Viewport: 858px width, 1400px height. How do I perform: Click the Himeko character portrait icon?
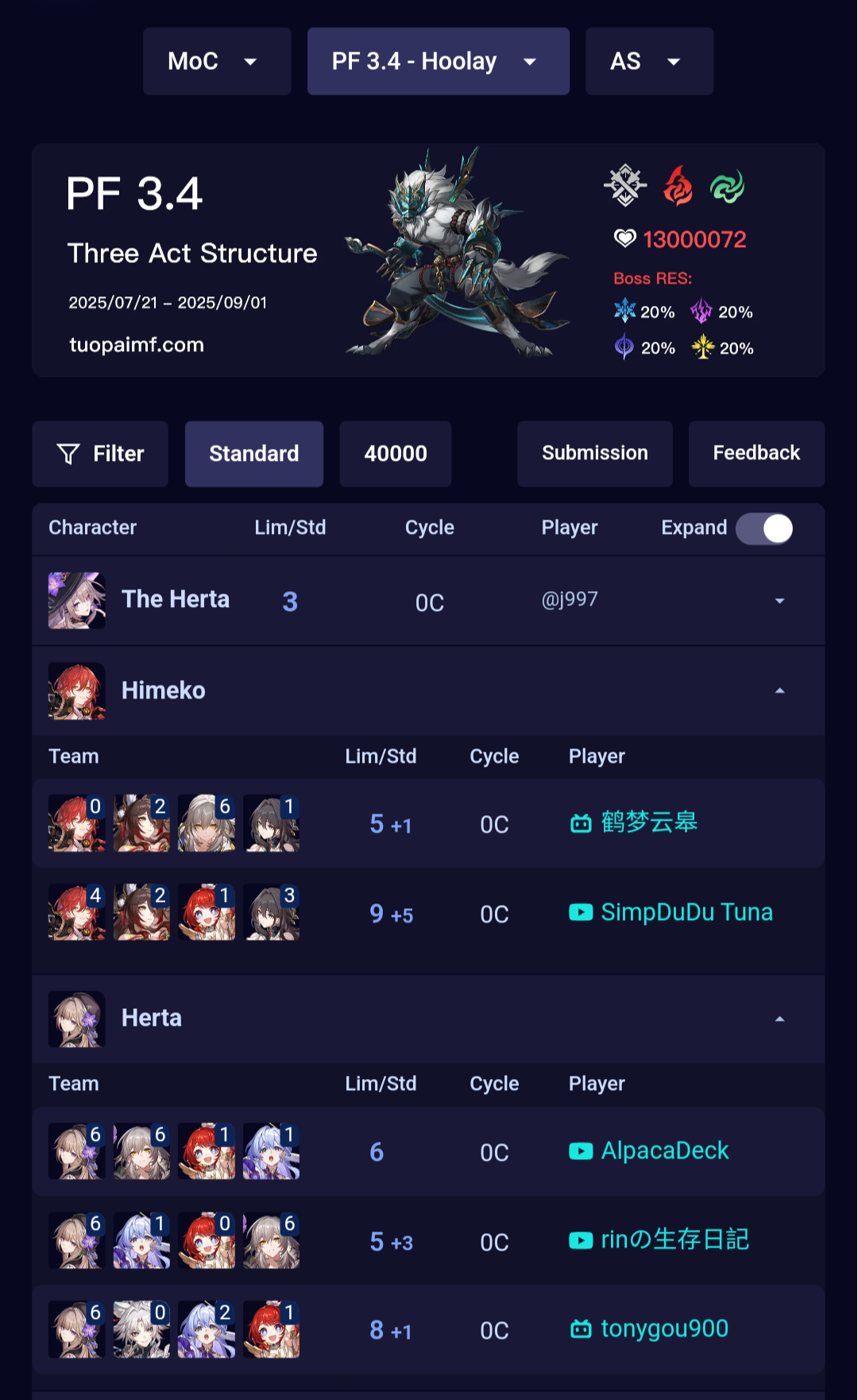[x=77, y=691]
